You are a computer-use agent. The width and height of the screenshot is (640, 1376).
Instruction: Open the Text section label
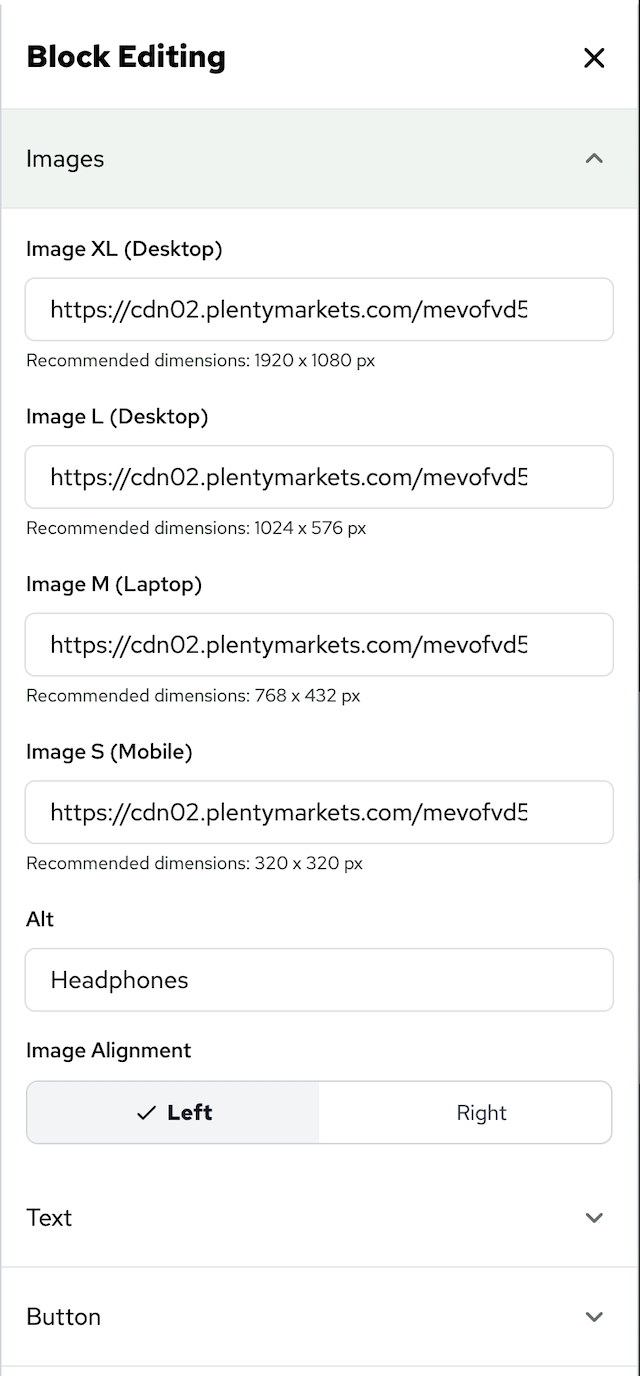(x=49, y=1218)
